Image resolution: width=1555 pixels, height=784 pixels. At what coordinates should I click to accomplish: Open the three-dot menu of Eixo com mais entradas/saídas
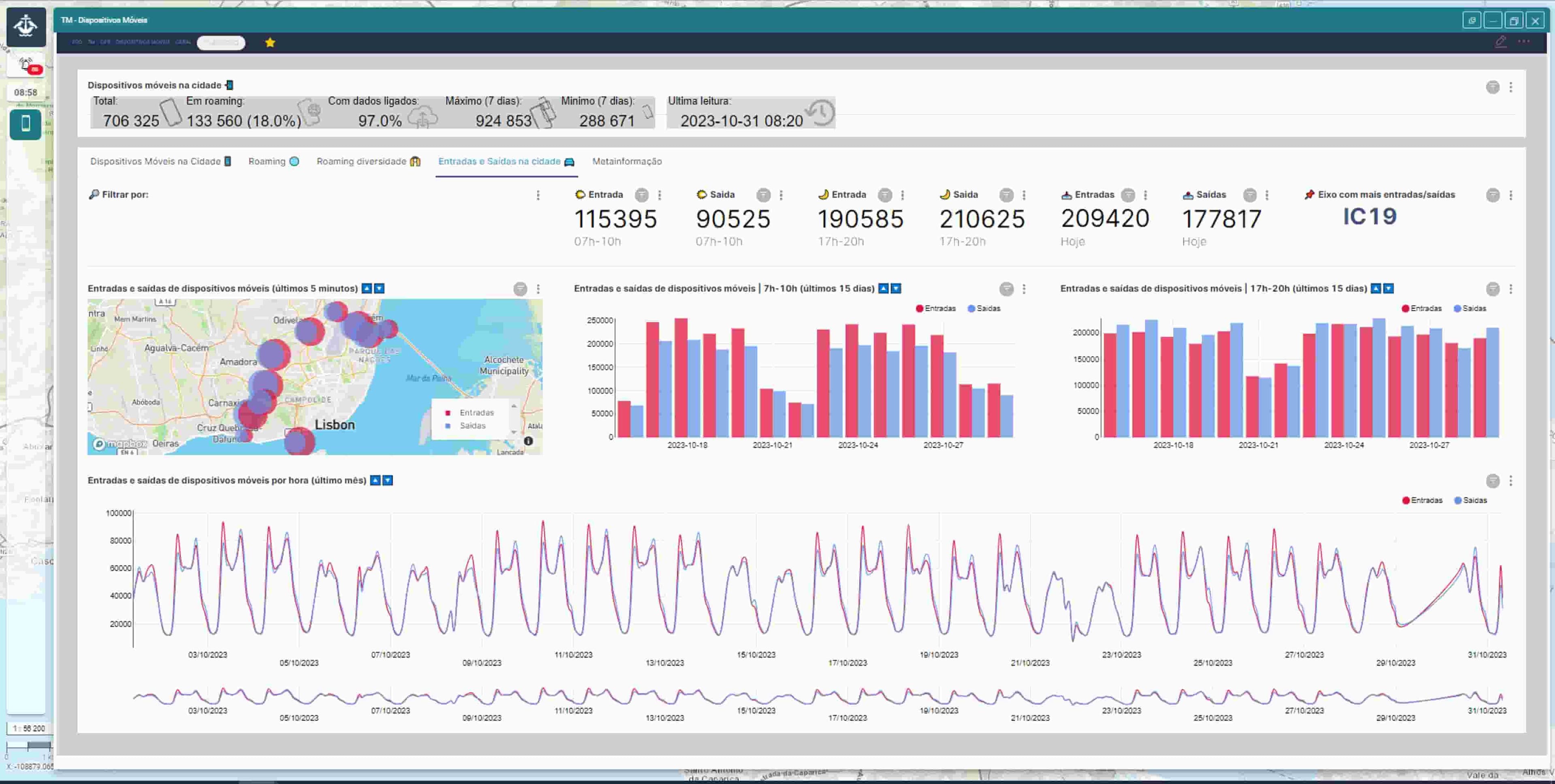tap(1510, 195)
